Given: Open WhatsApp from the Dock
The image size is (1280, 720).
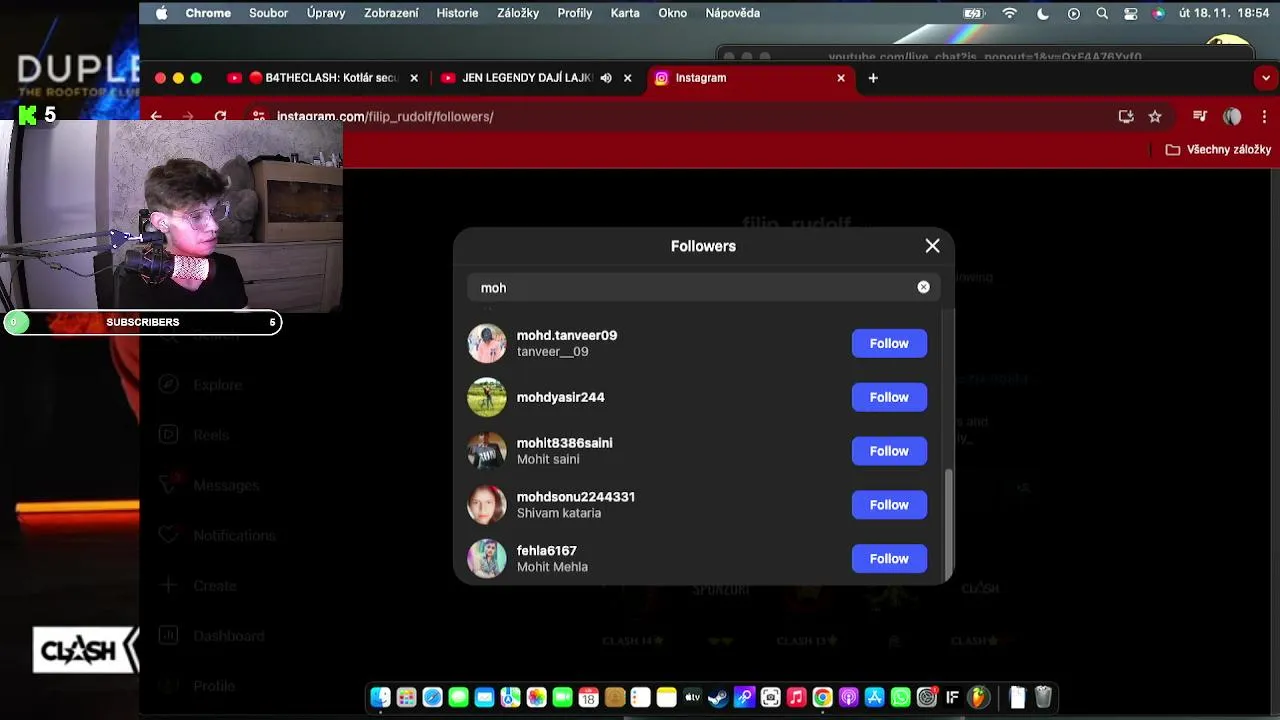Looking at the screenshot, I should click(900, 697).
